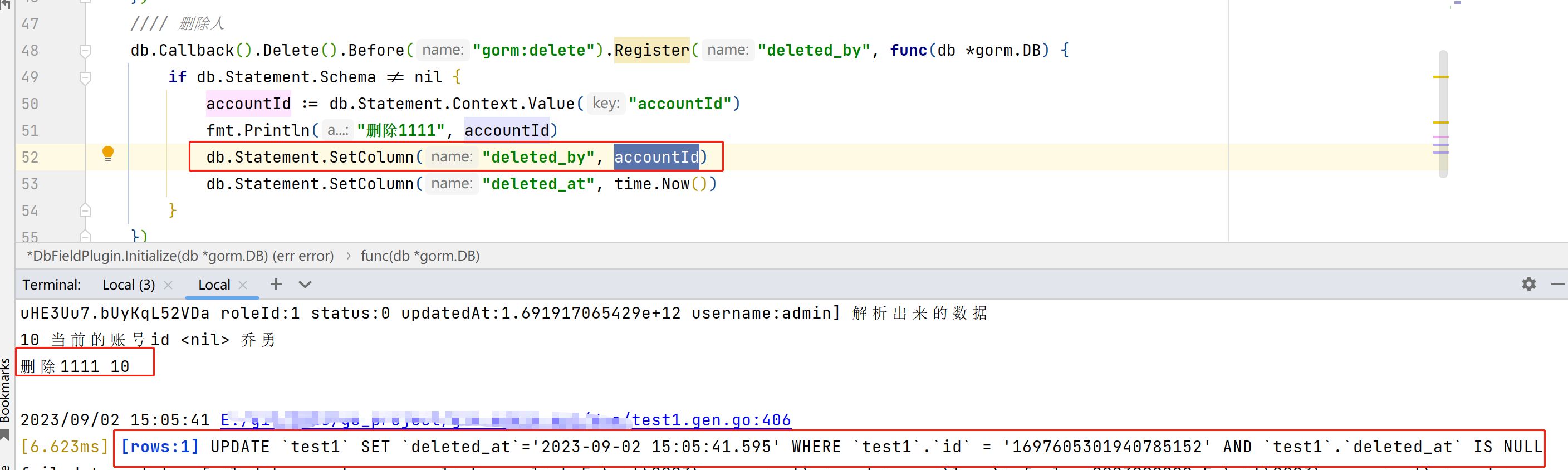Viewport: 1568px width, 470px height.
Task: Collapse the if block at line 49
Action: point(85,77)
